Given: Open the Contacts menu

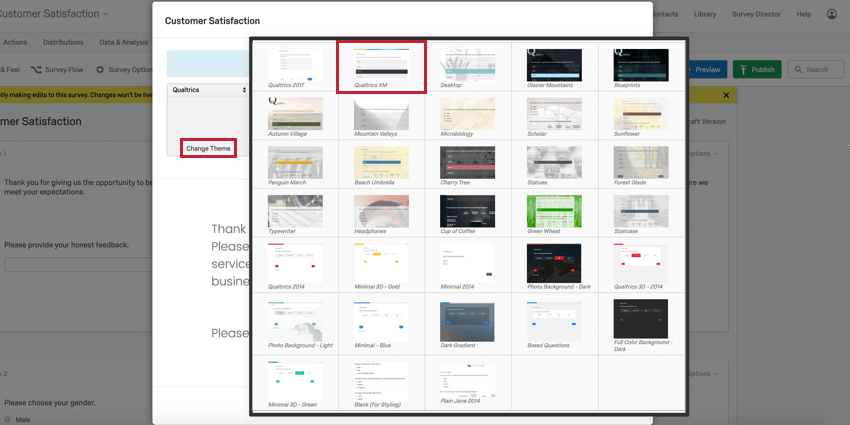Looking at the screenshot, I should pos(665,14).
